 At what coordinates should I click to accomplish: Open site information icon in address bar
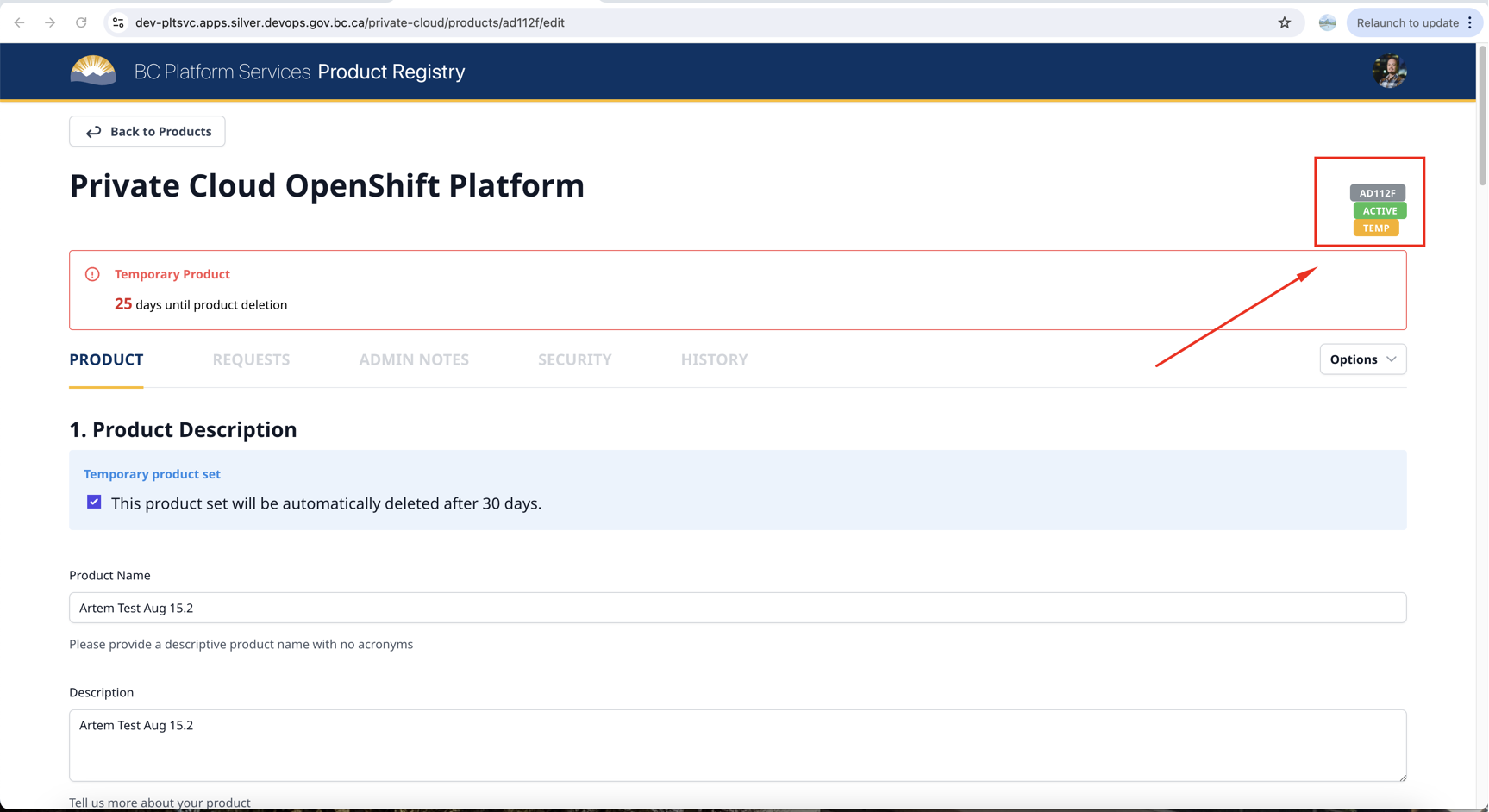point(119,22)
